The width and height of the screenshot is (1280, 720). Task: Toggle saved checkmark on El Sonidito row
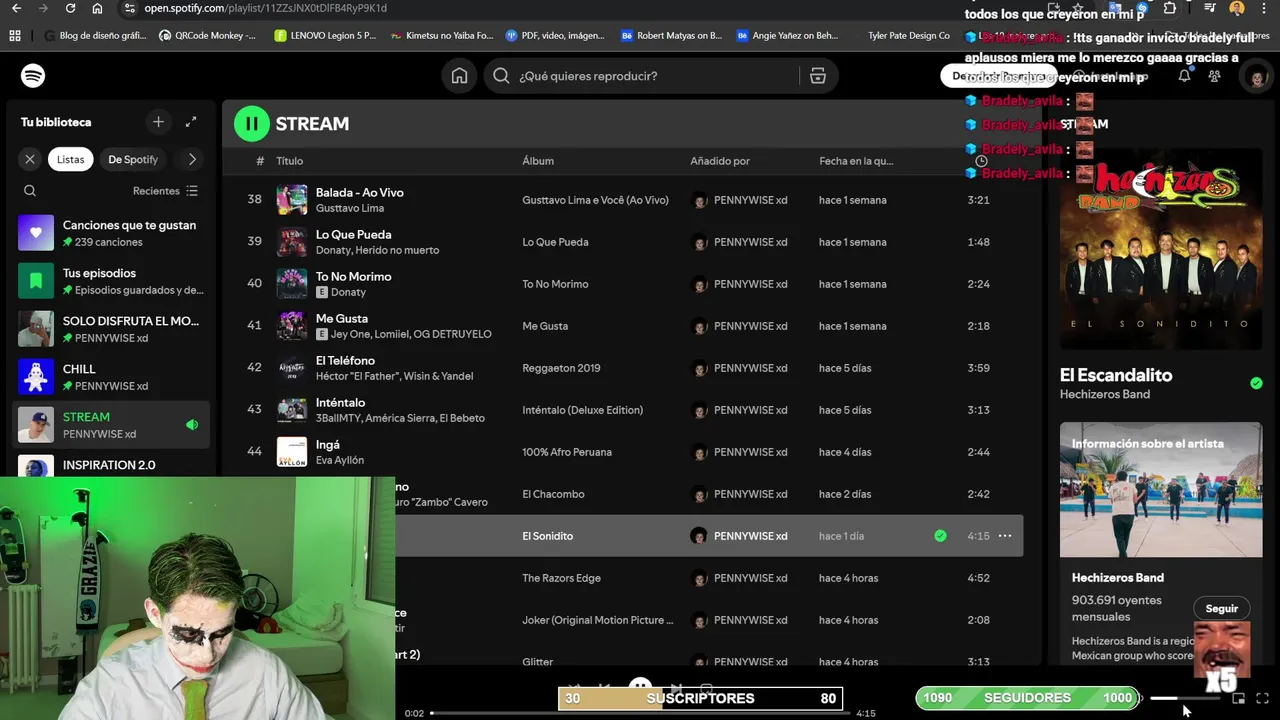940,536
